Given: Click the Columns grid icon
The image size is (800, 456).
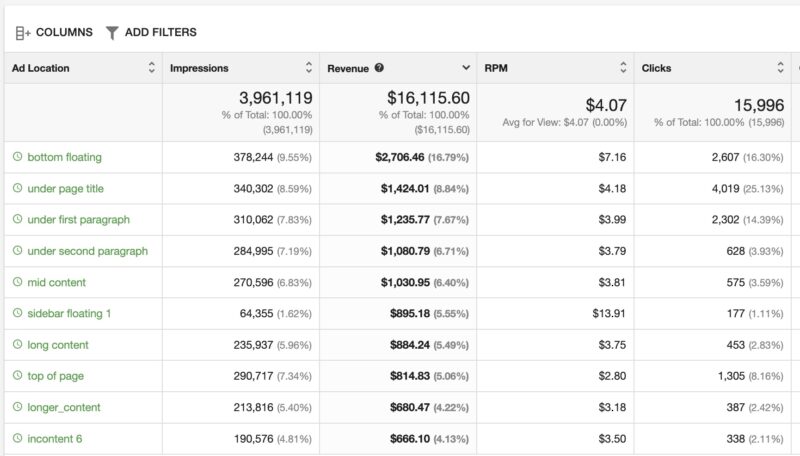Looking at the screenshot, I should [22, 33].
